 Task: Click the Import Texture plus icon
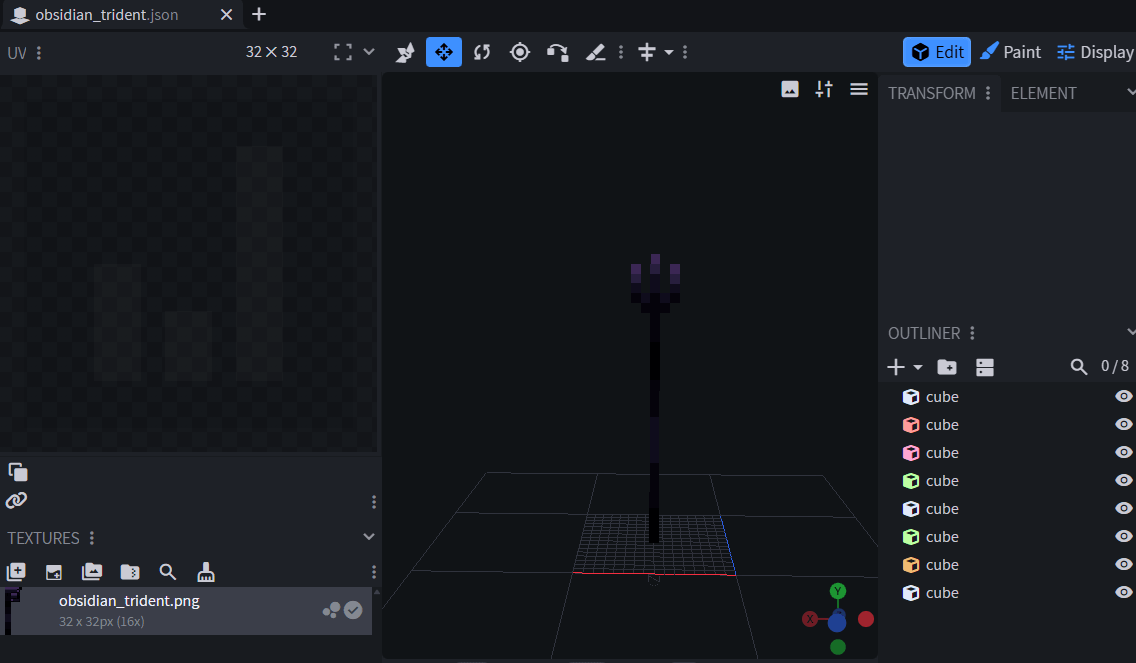16,572
